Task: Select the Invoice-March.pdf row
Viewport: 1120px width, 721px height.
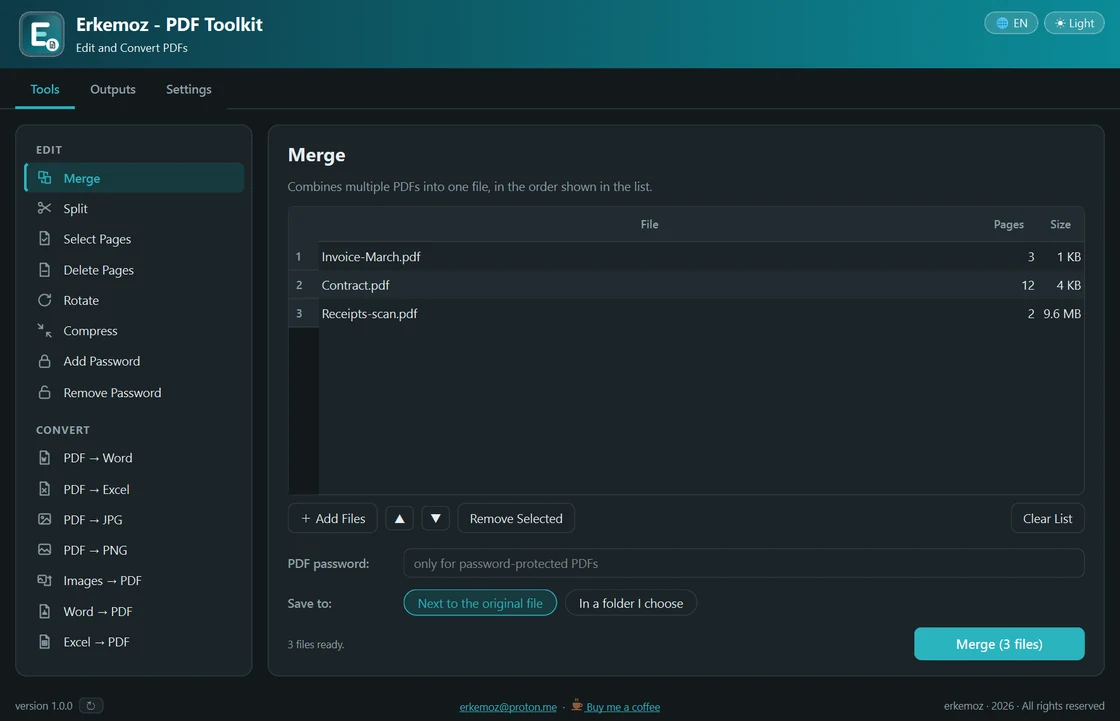Action: [686, 257]
